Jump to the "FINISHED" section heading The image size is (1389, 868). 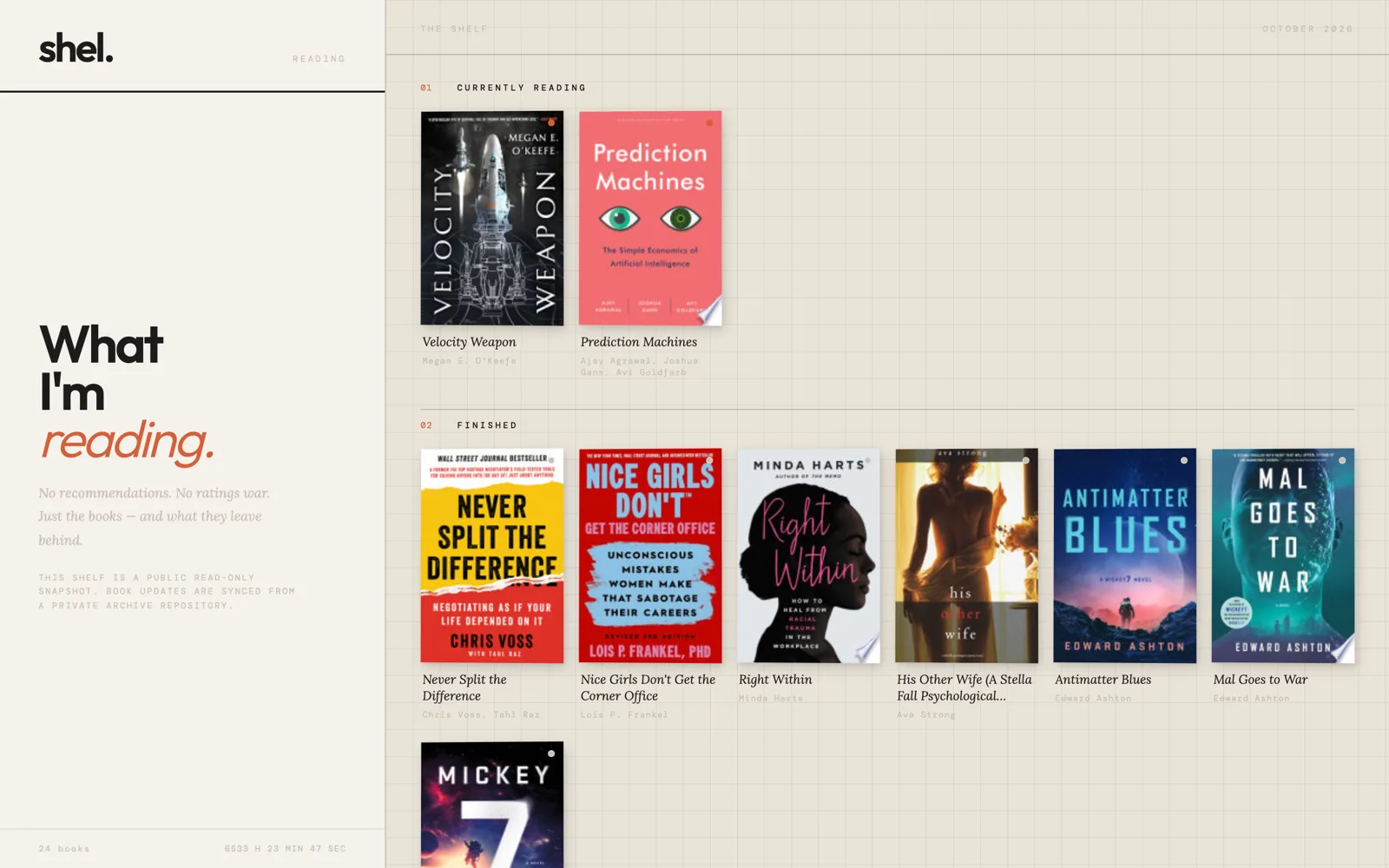(487, 425)
